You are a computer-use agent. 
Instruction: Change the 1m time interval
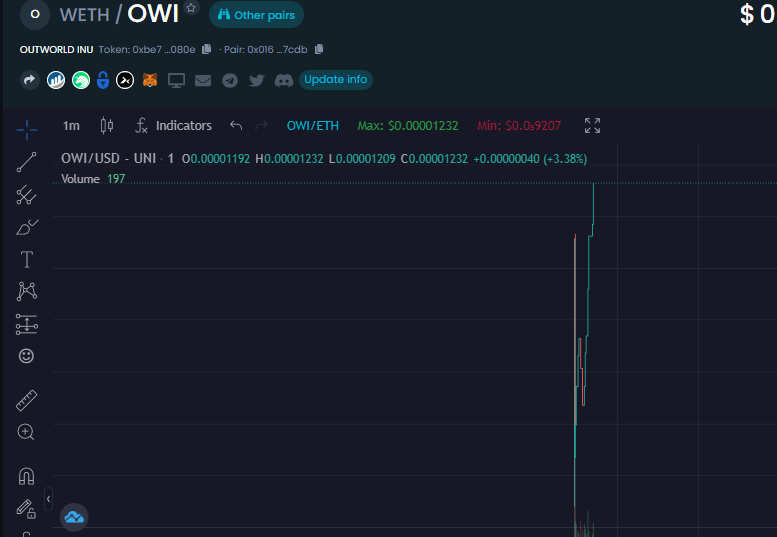point(71,126)
